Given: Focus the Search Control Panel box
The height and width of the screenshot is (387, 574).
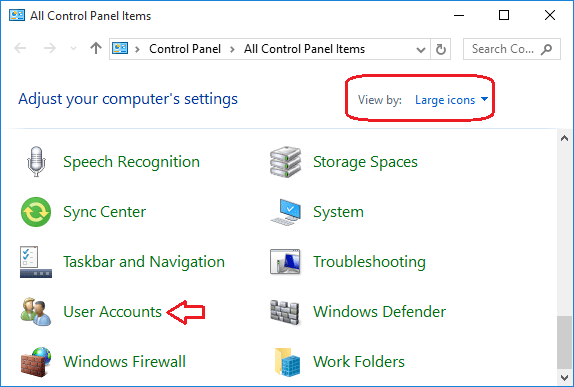Looking at the screenshot, I should [511, 49].
